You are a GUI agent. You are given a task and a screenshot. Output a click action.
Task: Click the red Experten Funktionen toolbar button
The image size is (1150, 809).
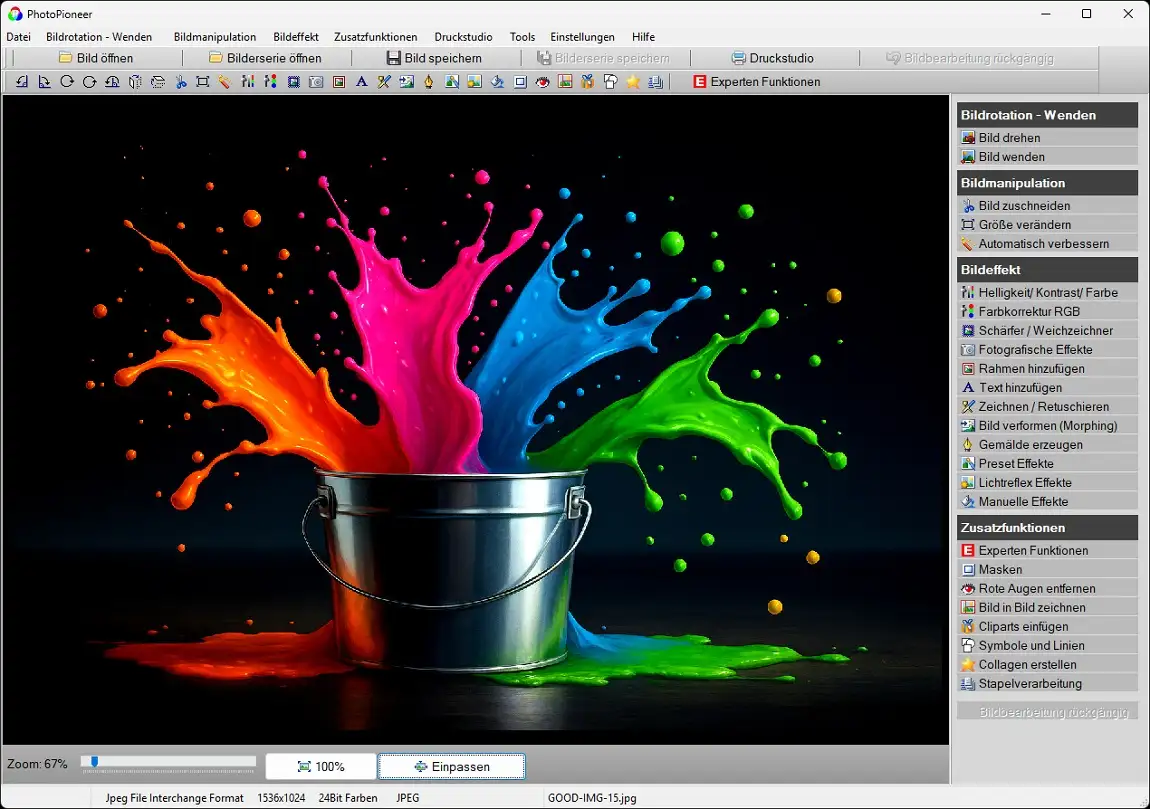coord(756,82)
